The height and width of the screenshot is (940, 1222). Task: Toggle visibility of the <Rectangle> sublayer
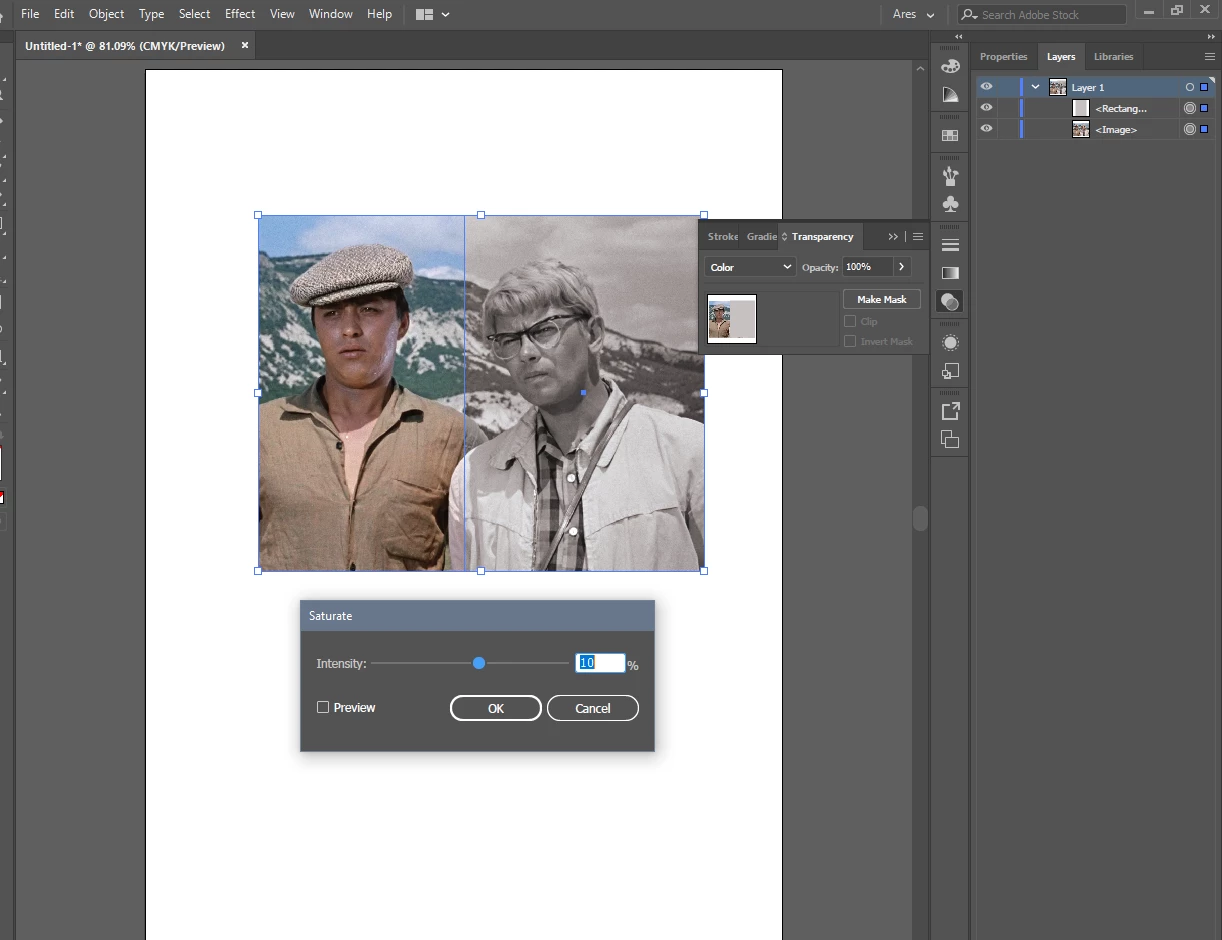[x=987, y=108]
